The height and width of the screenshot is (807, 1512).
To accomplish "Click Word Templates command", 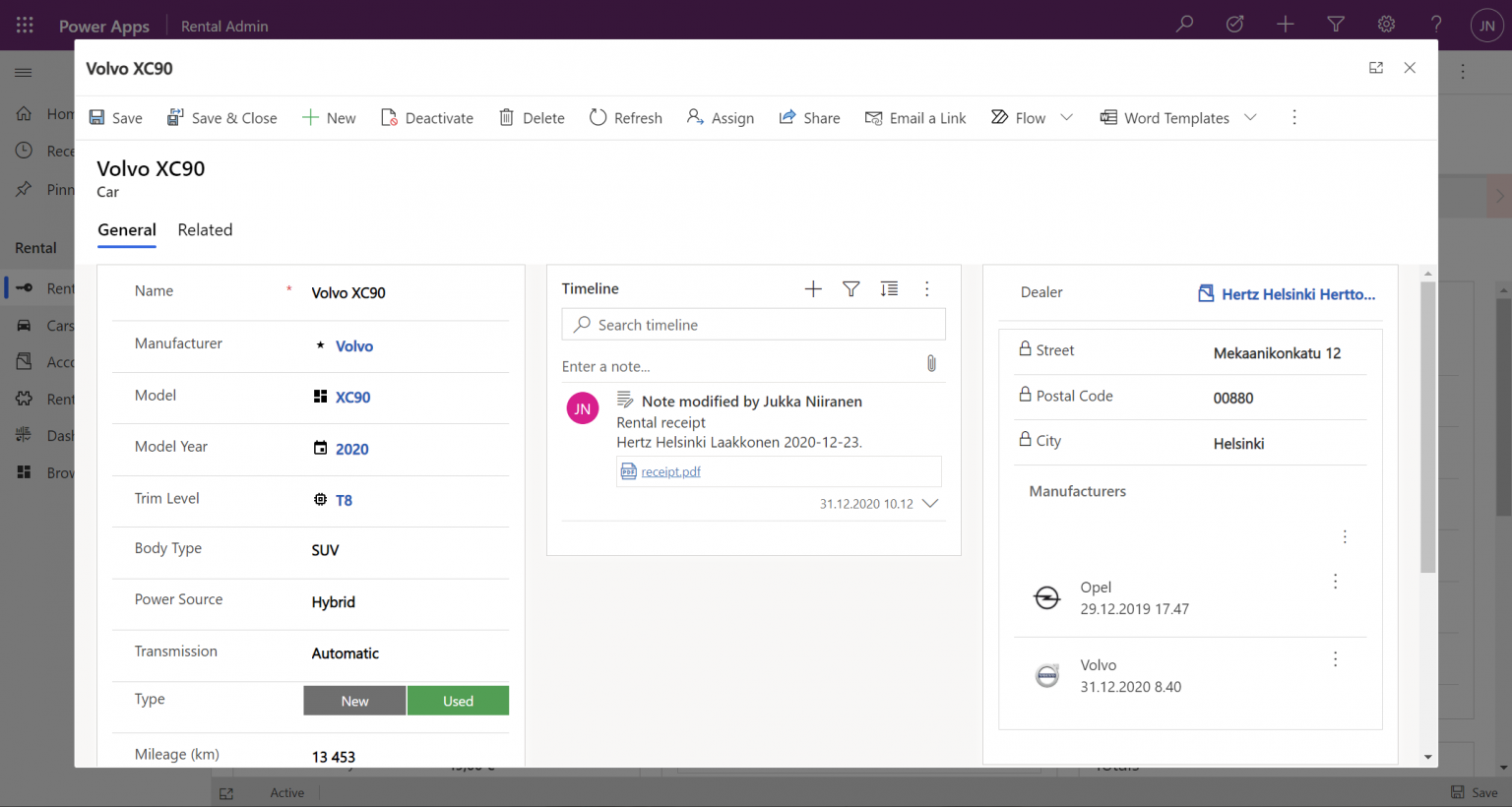I will coord(1165,118).
